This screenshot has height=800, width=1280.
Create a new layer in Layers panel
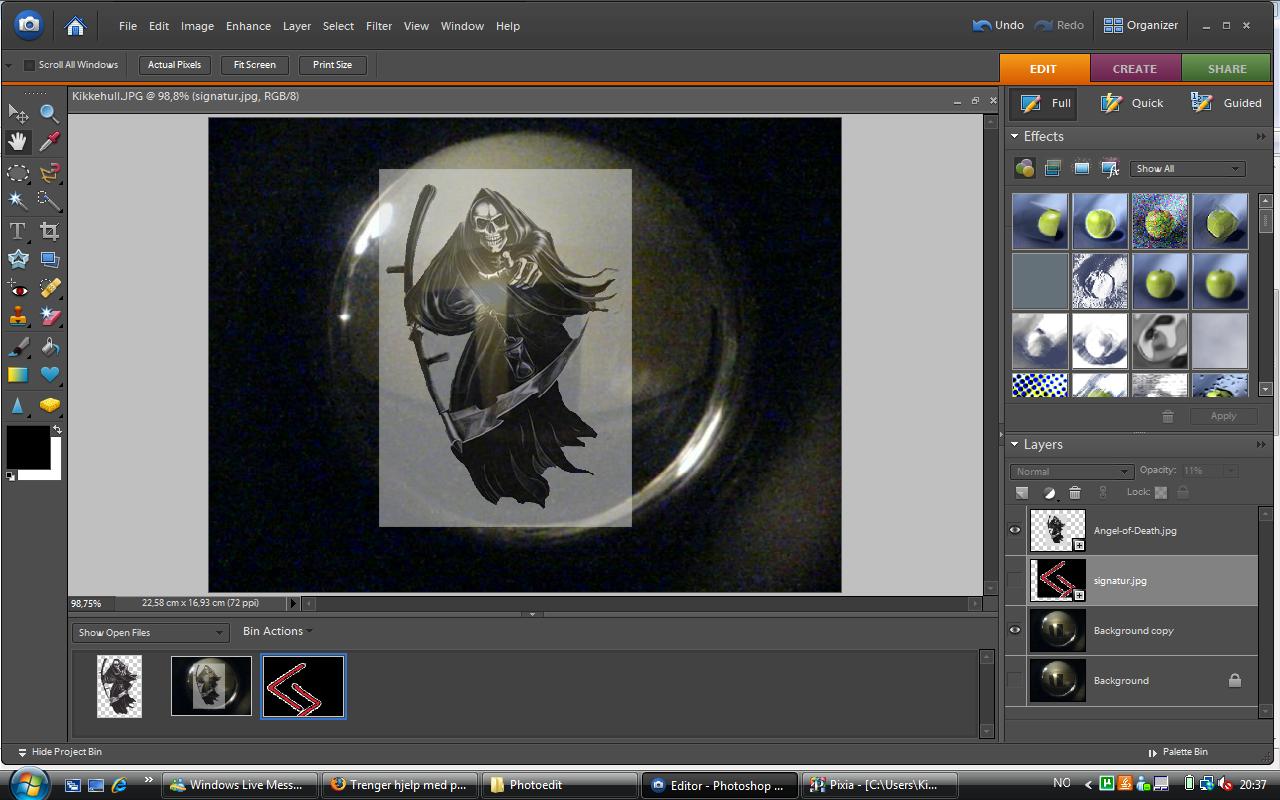point(1022,492)
